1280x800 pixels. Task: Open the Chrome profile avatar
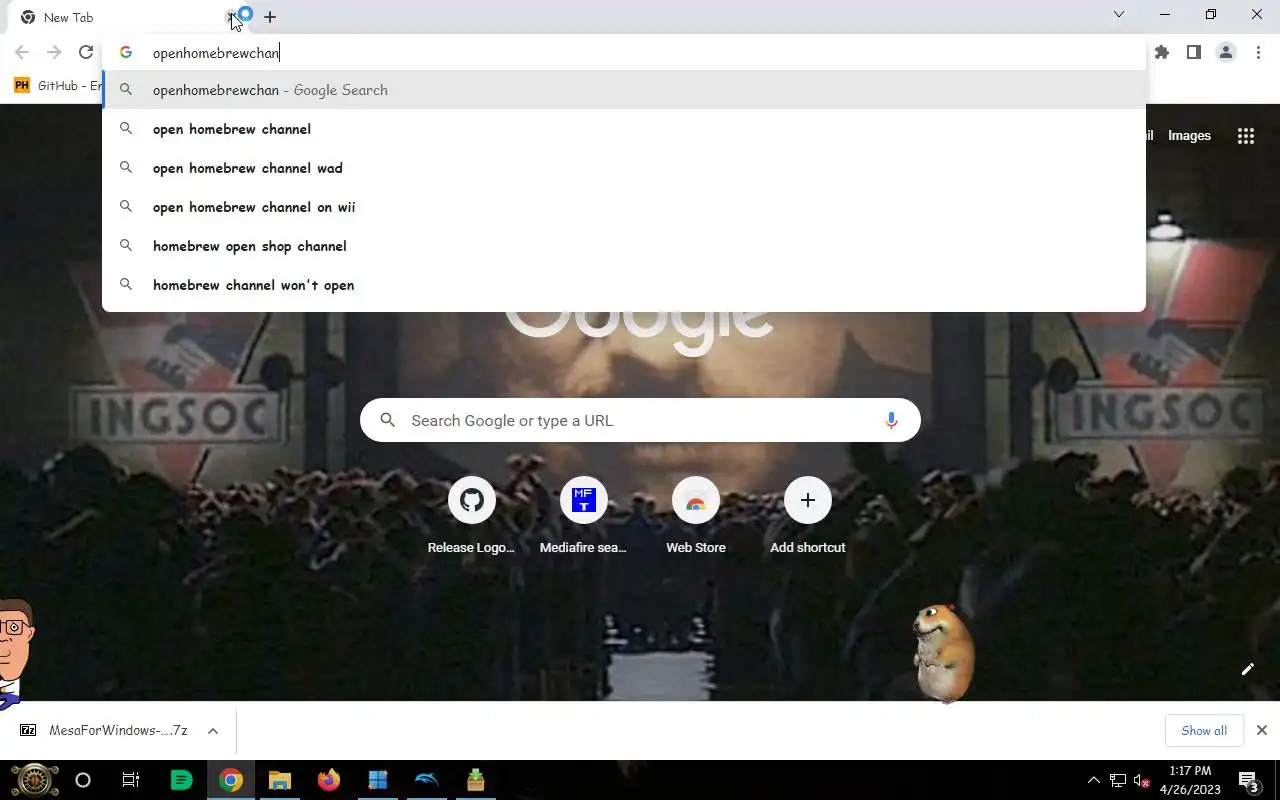click(1226, 53)
